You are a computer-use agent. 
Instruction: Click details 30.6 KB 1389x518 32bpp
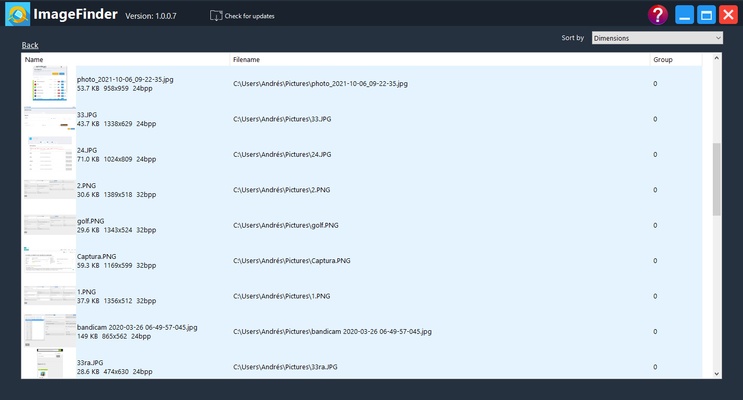click(116, 194)
